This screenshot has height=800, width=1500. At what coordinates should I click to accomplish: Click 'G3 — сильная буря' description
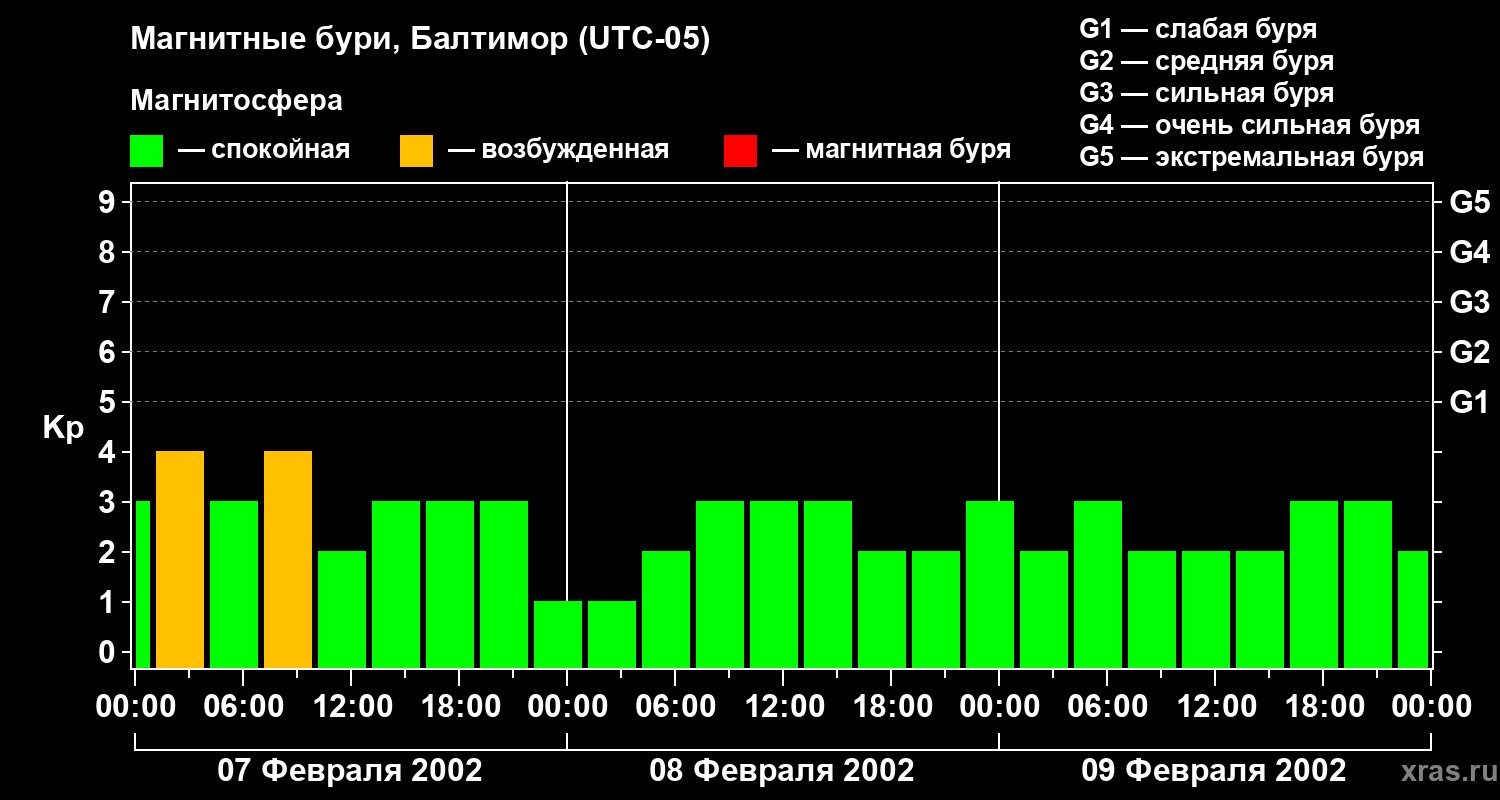click(1207, 93)
